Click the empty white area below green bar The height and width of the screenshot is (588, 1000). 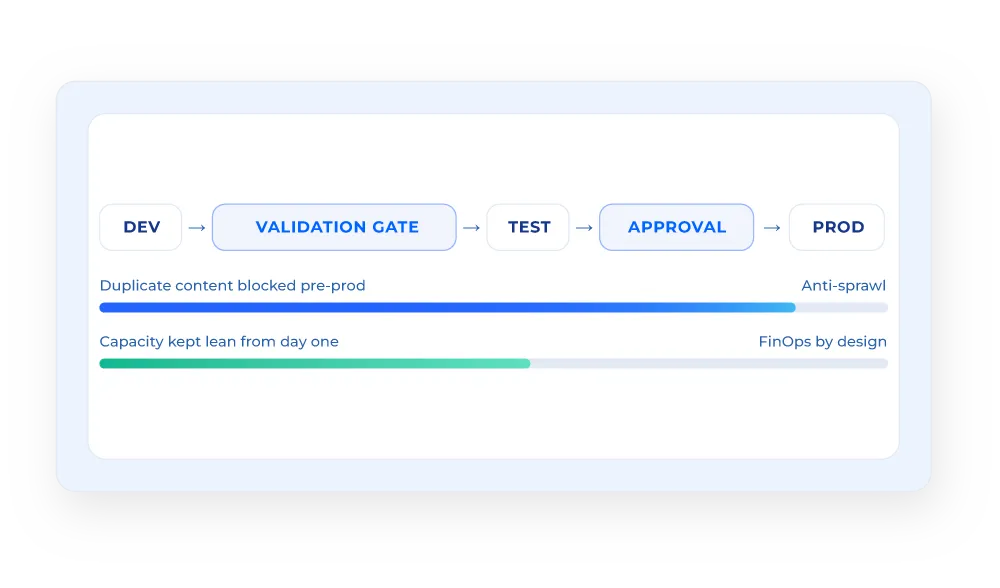pos(494,413)
